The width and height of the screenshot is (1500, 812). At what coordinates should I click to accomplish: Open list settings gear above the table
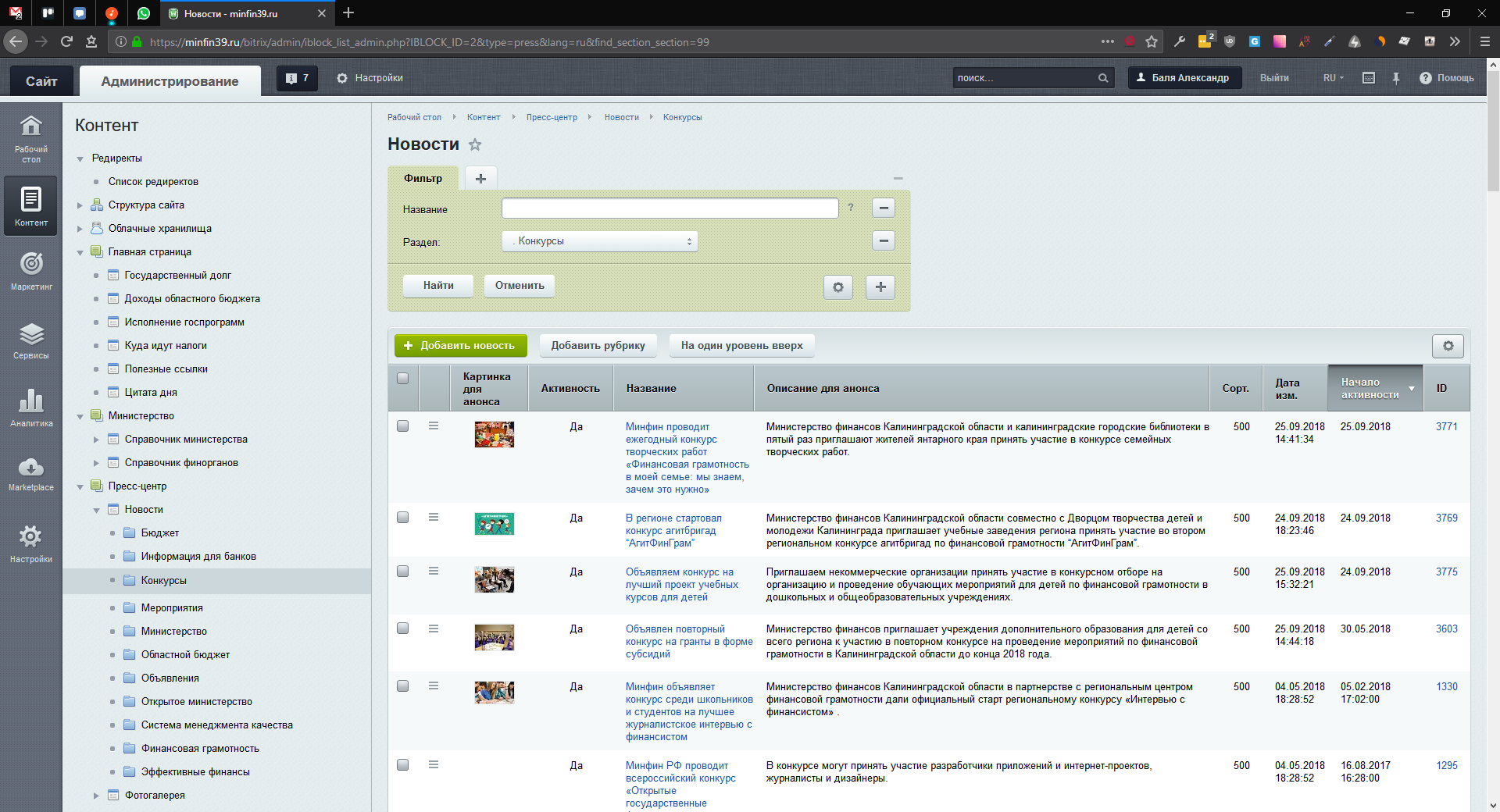(x=1448, y=346)
